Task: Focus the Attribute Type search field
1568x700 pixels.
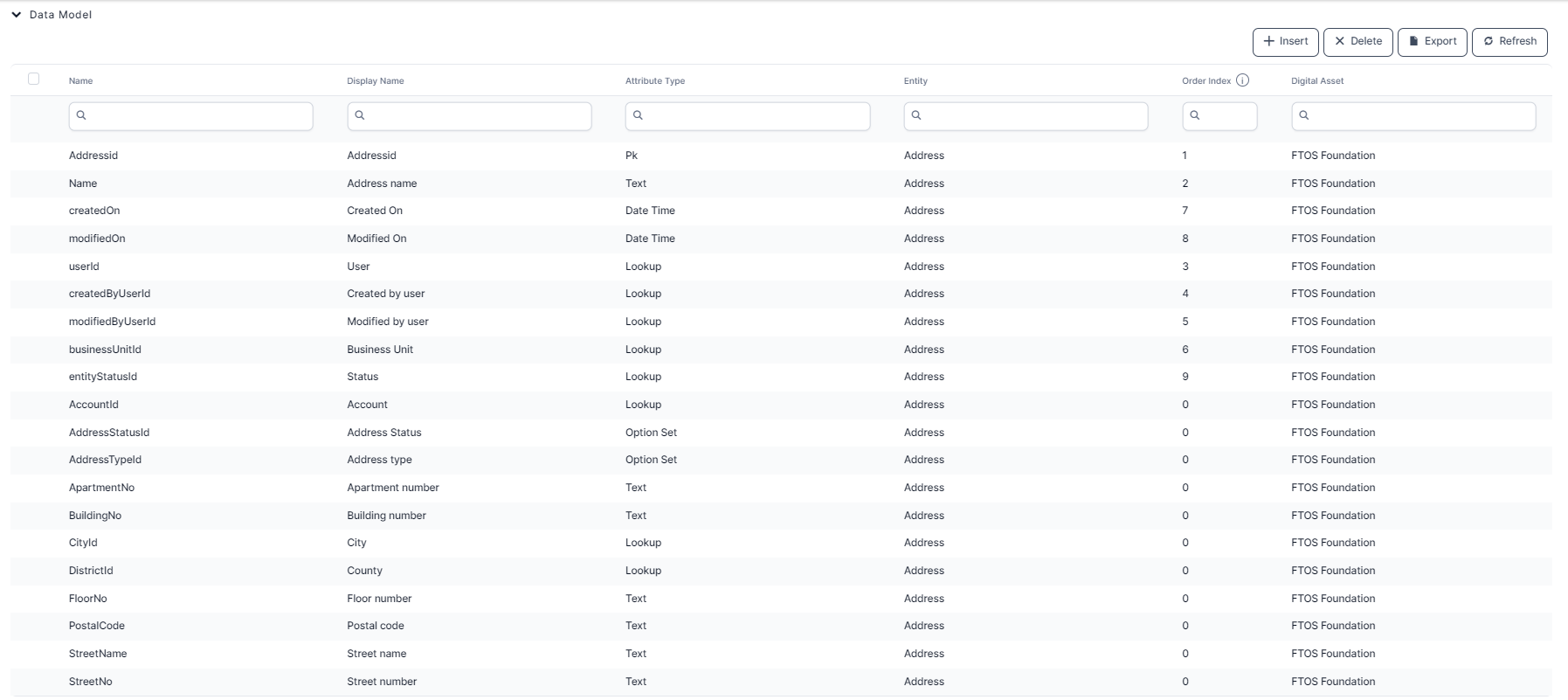Action: tap(755, 116)
